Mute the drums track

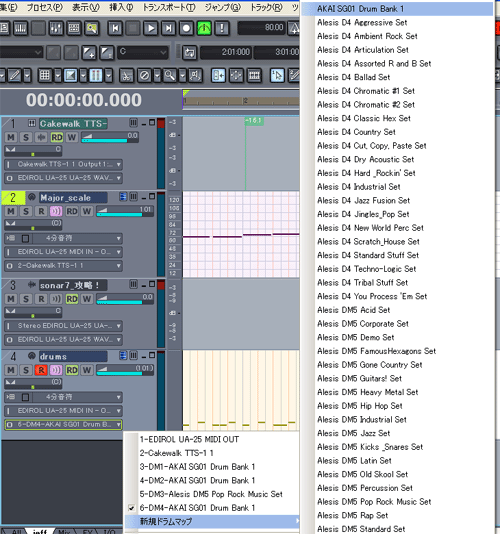[x=11, y=370]
